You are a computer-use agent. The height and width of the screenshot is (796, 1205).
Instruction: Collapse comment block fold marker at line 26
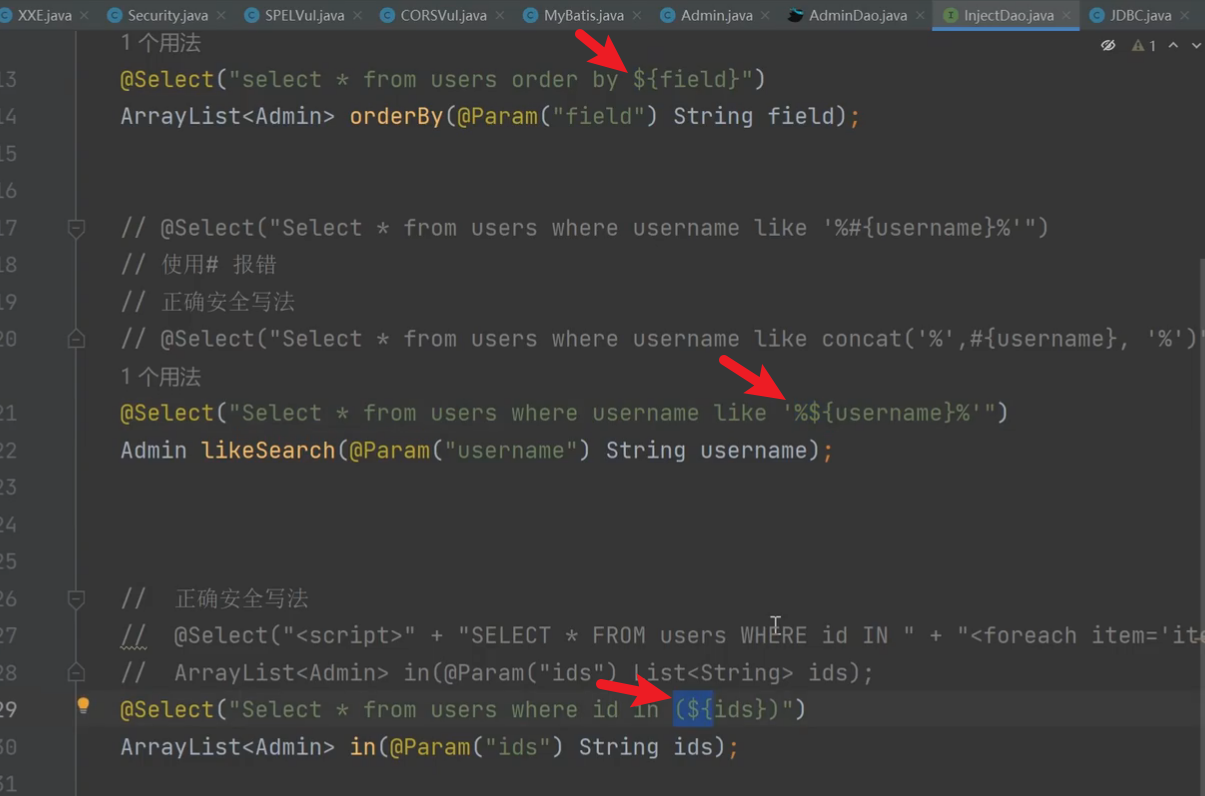point(76,599)
